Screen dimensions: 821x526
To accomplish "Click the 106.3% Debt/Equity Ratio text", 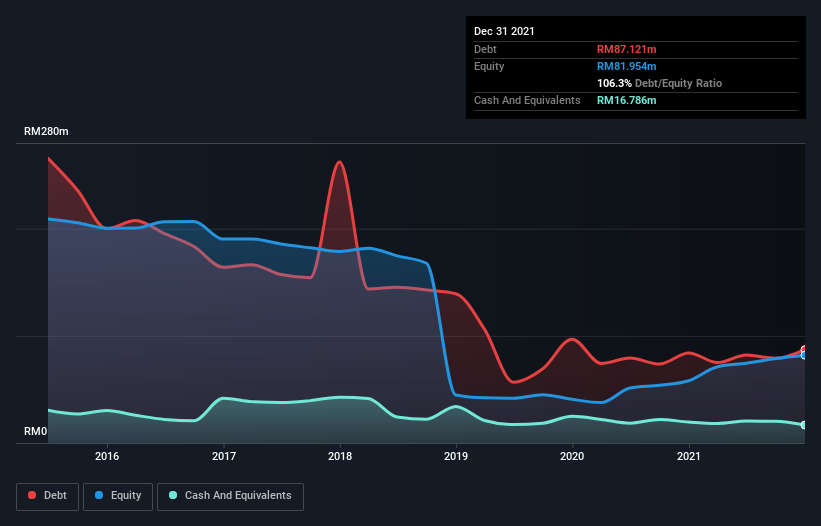I will click(659, 83).
